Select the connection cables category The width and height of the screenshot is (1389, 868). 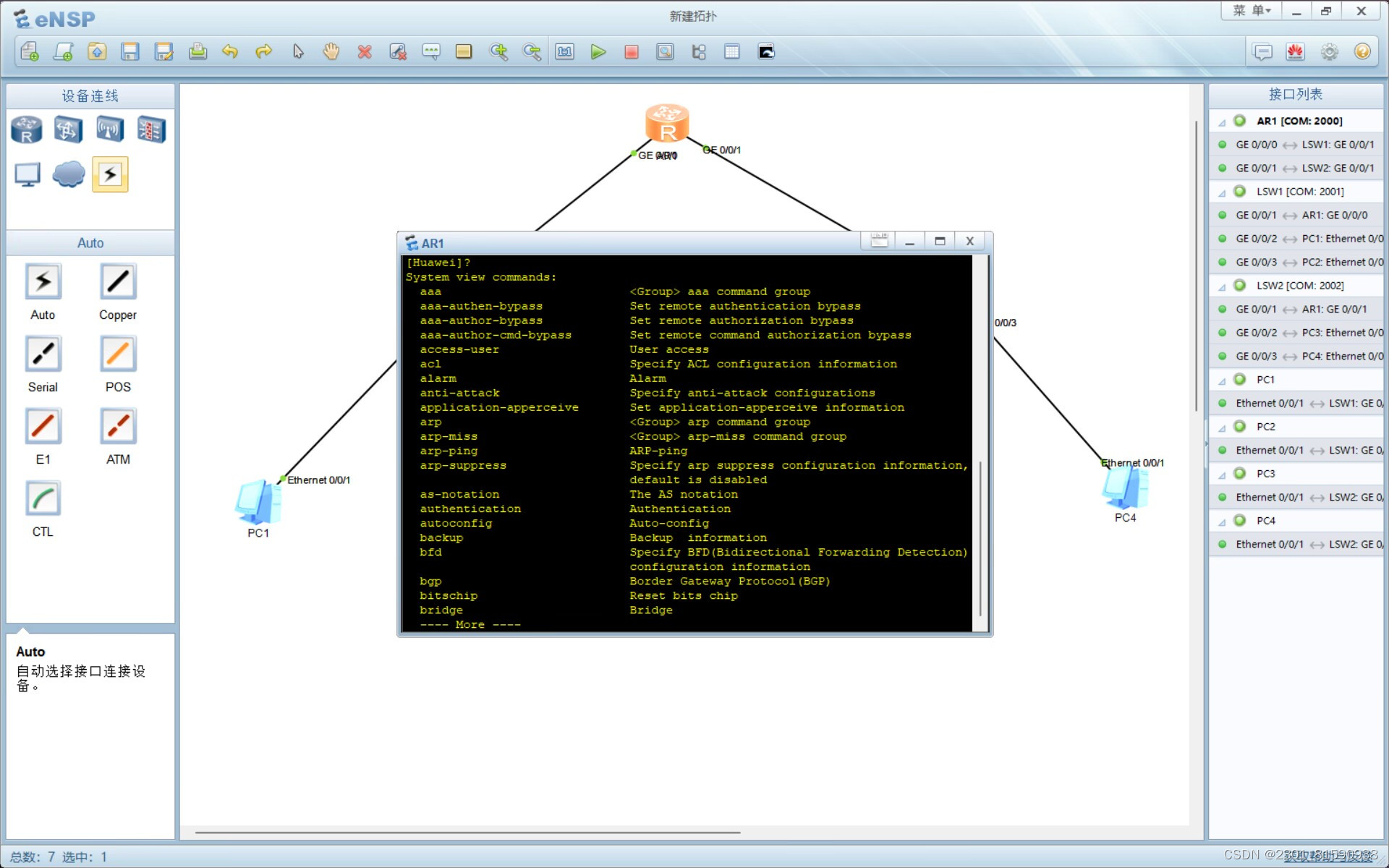(x=110, y=174)
